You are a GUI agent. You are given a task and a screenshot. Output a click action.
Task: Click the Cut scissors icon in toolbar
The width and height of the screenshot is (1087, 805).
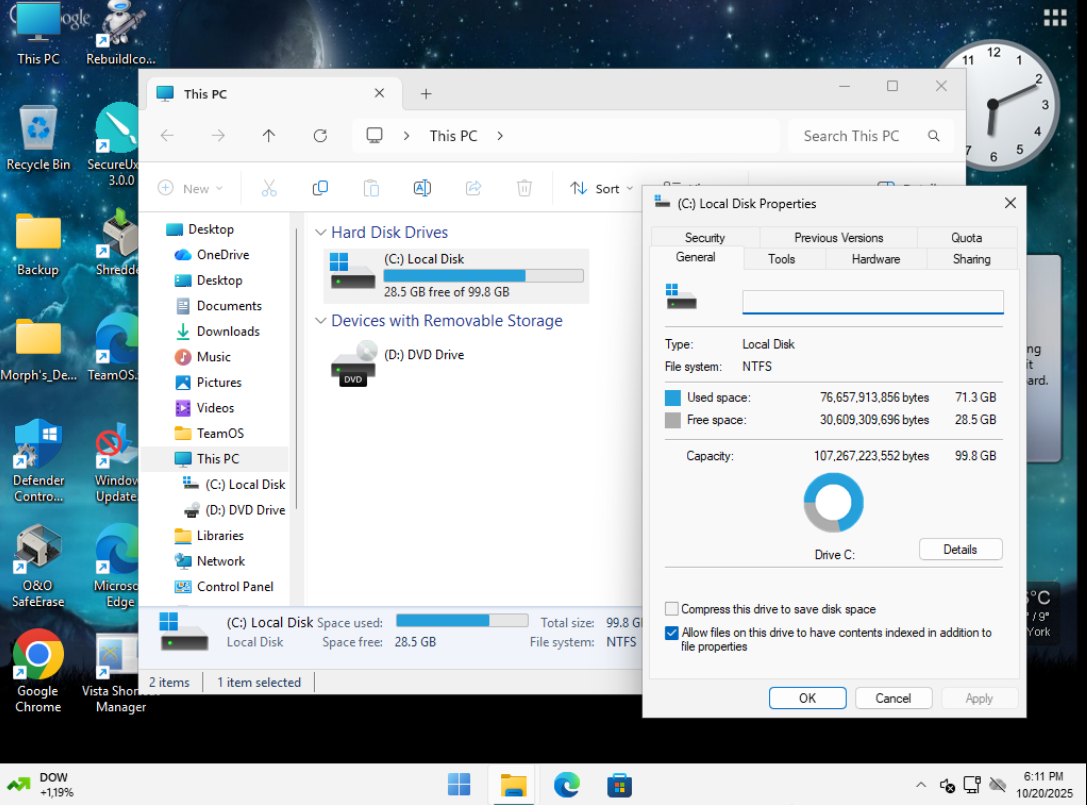point(269,188)
